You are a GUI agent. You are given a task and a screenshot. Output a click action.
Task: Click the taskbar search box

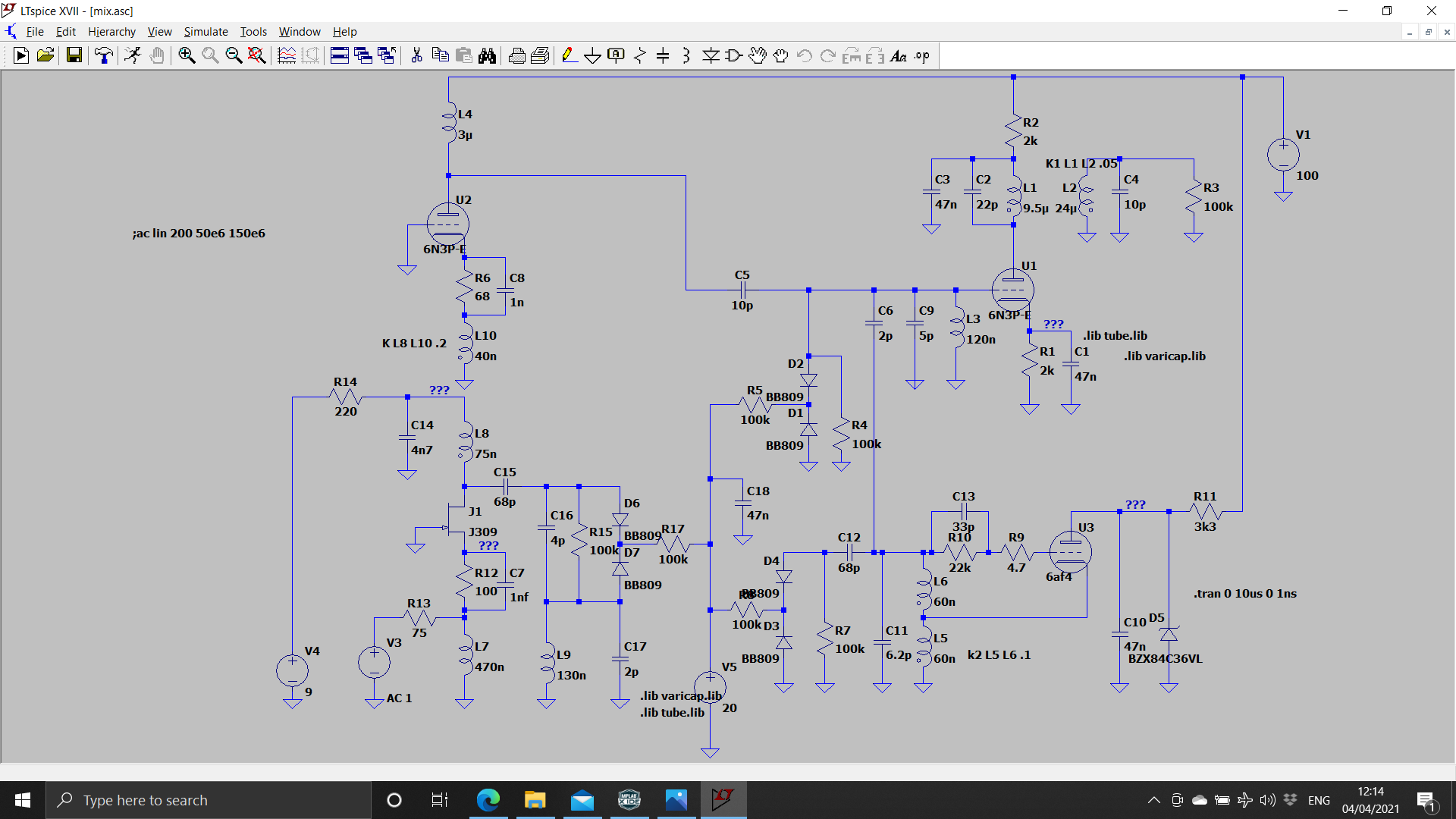[209, 800]
